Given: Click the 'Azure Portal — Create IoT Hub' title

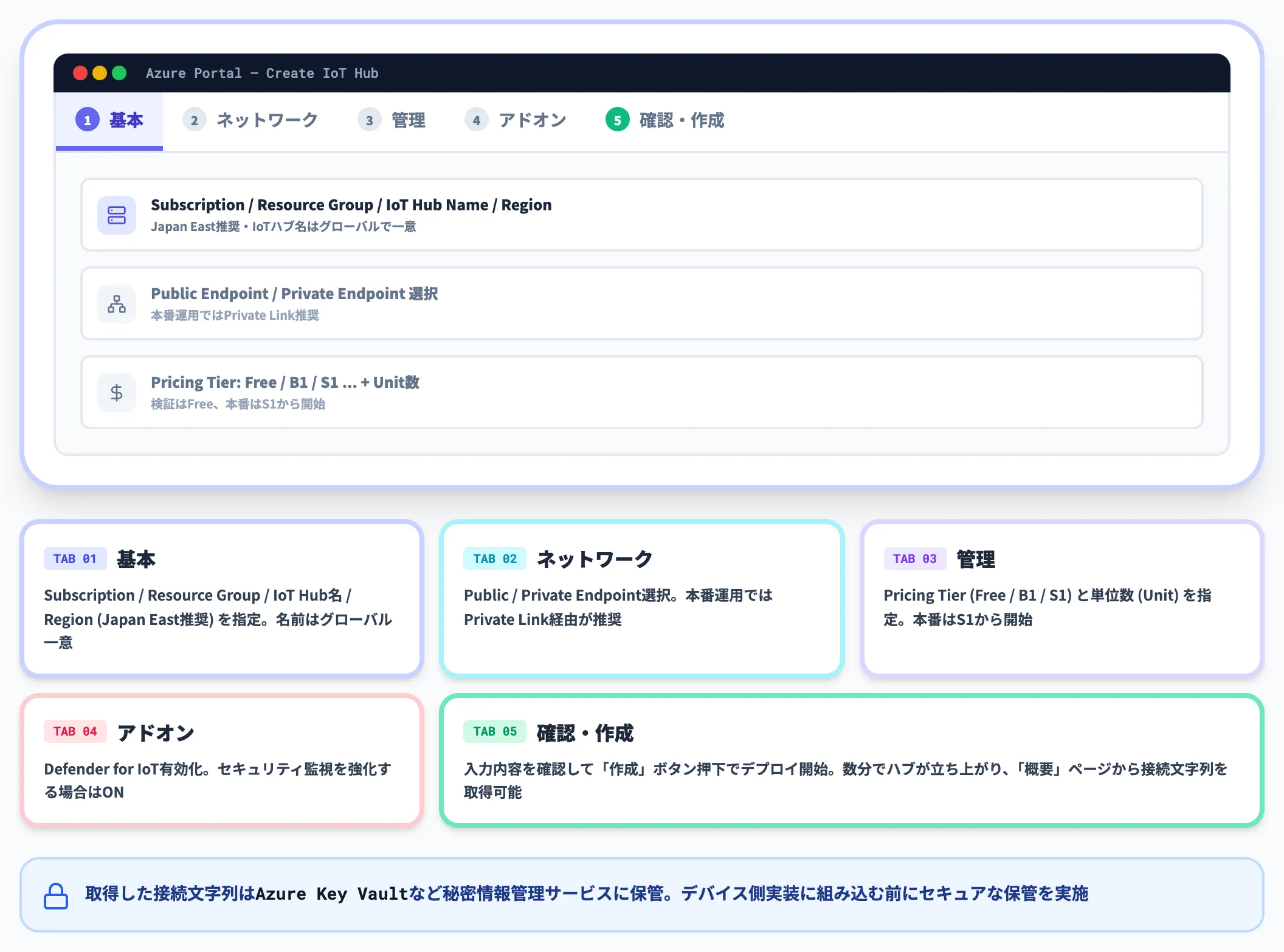Looking at the screenshot, I should tap(262, 73).
